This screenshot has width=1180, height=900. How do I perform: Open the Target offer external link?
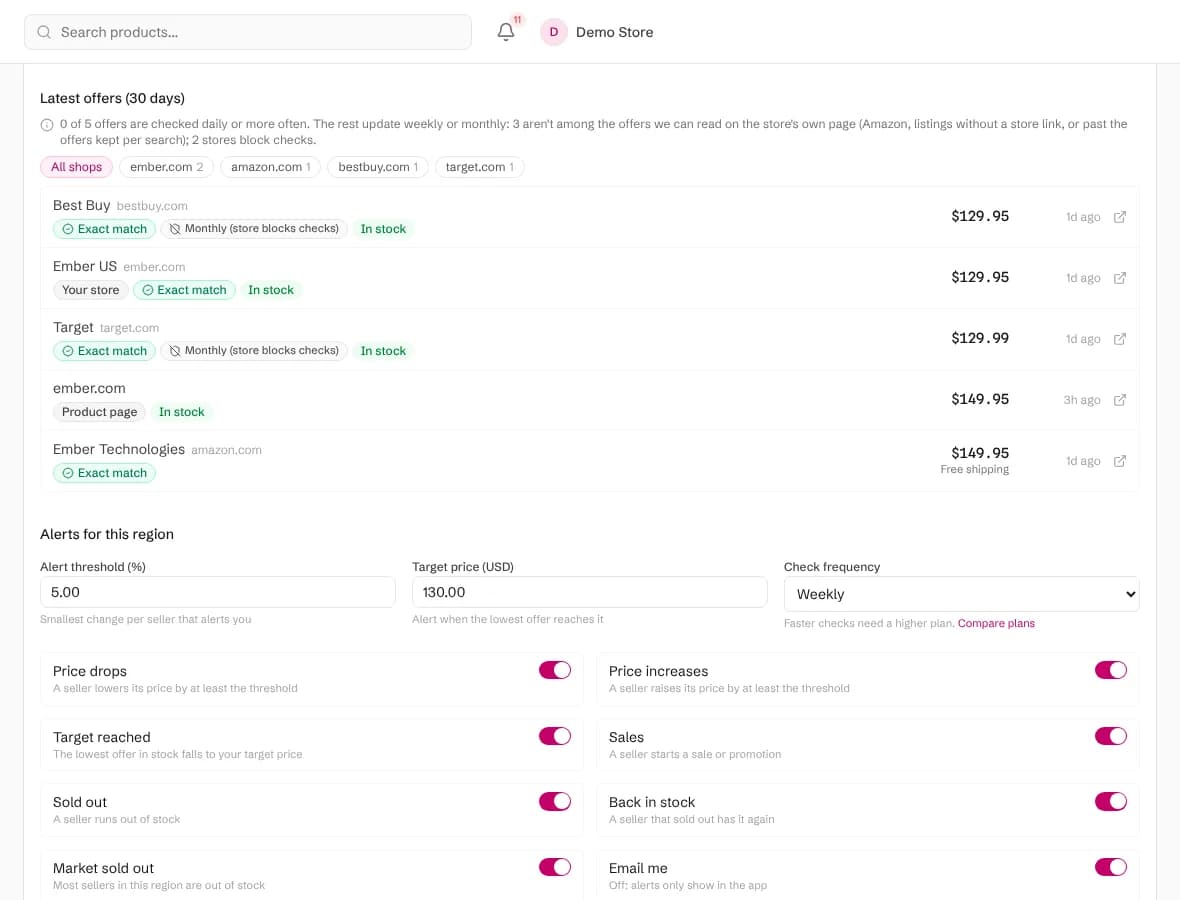point(1120,339)
